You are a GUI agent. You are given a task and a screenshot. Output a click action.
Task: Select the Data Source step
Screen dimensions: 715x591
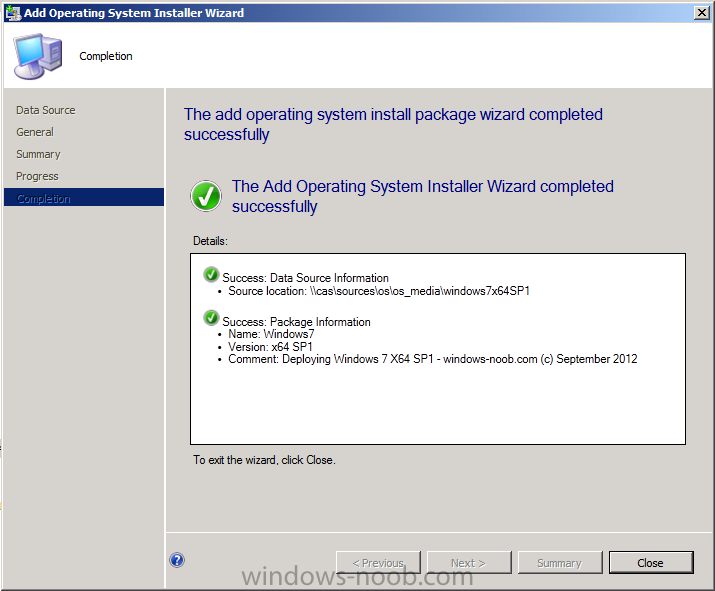point(46,110)
